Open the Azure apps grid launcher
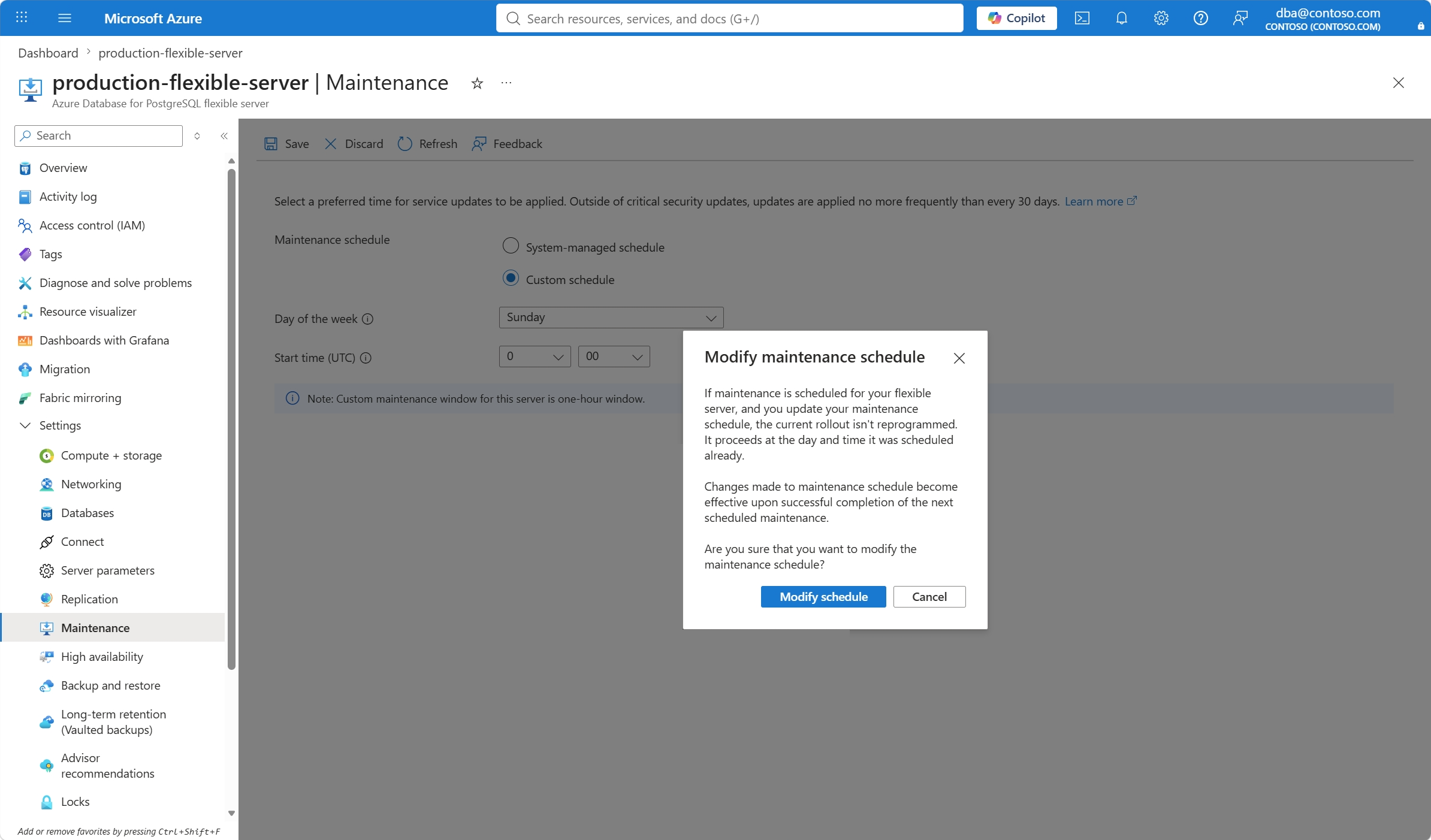The width and height of the screenshot is (1431, 840). click(22, 18)
